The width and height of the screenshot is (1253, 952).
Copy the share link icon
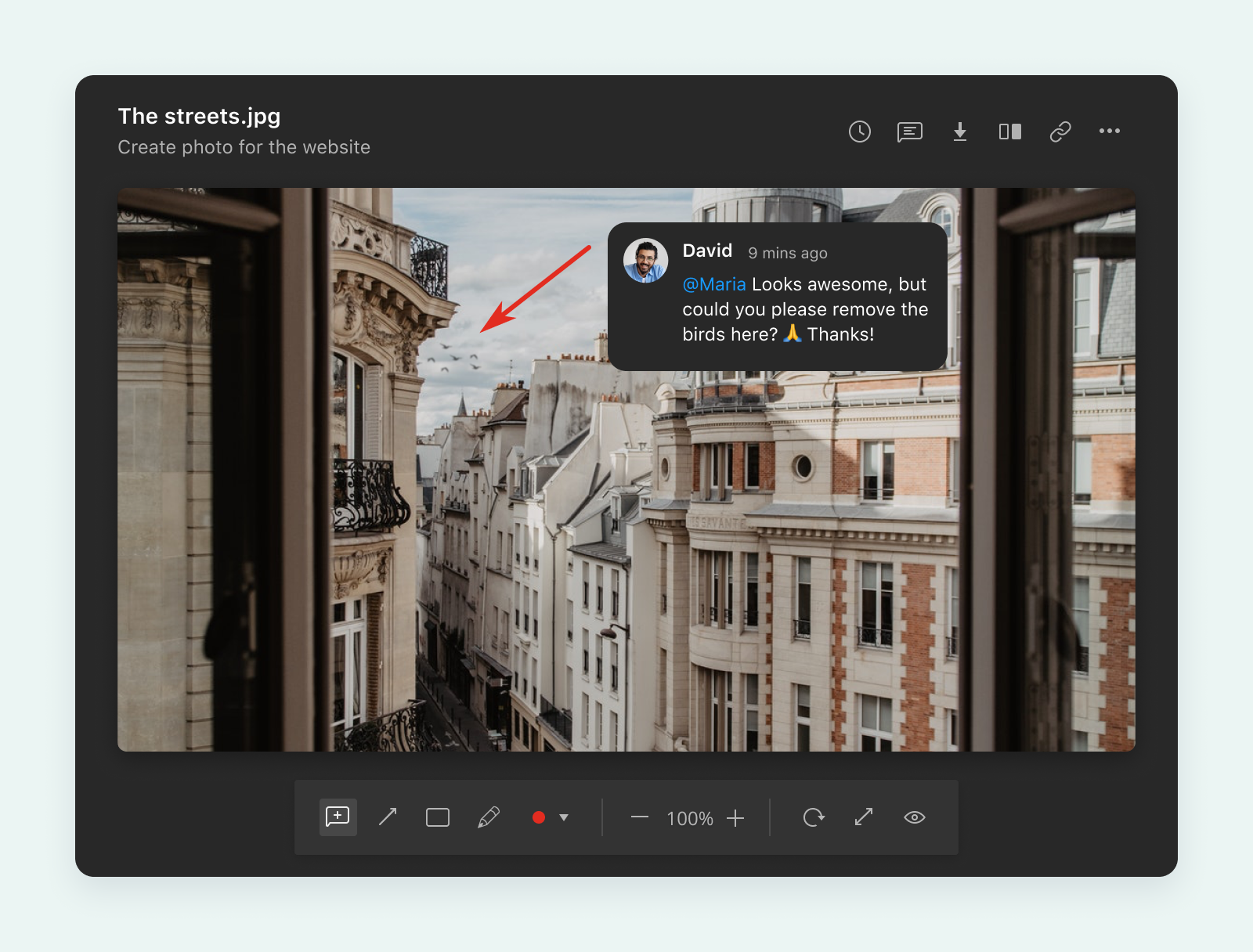[x=1060, y=132]
